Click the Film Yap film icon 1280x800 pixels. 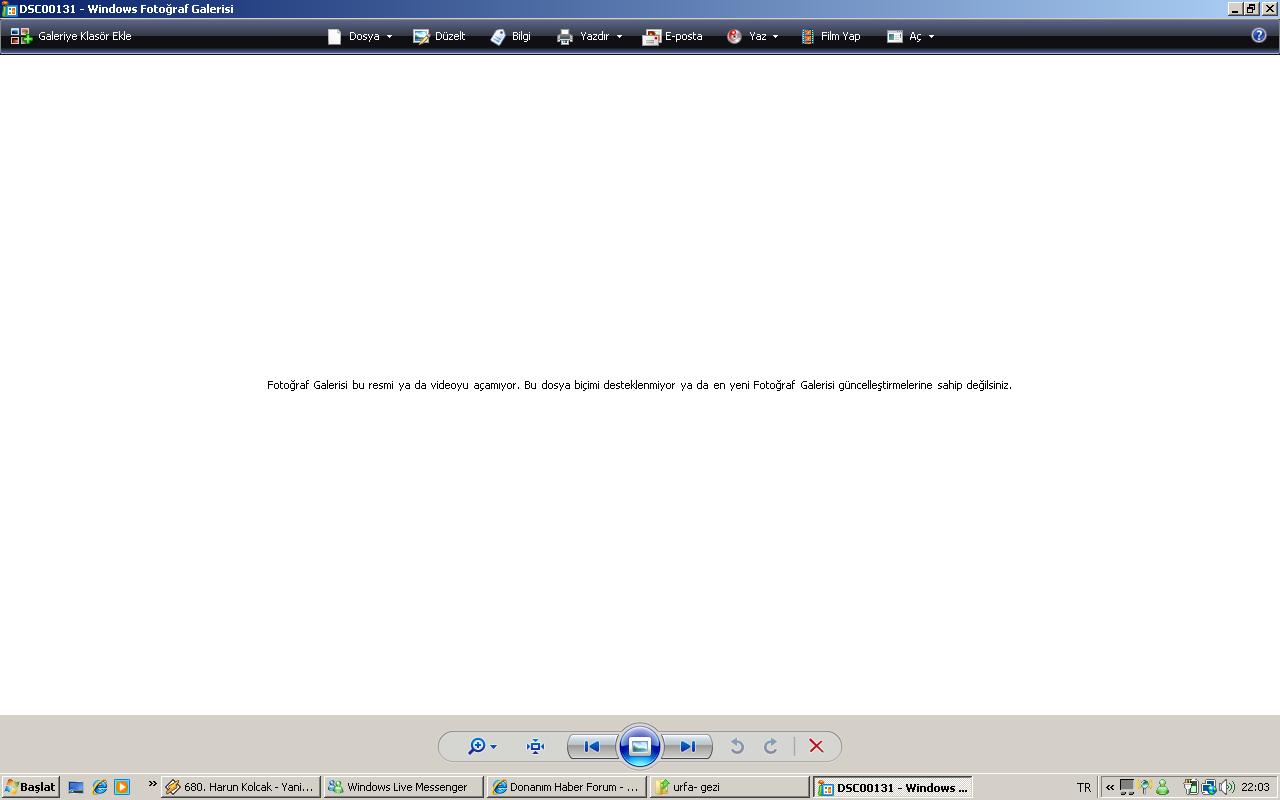click(x=808, y=36)
